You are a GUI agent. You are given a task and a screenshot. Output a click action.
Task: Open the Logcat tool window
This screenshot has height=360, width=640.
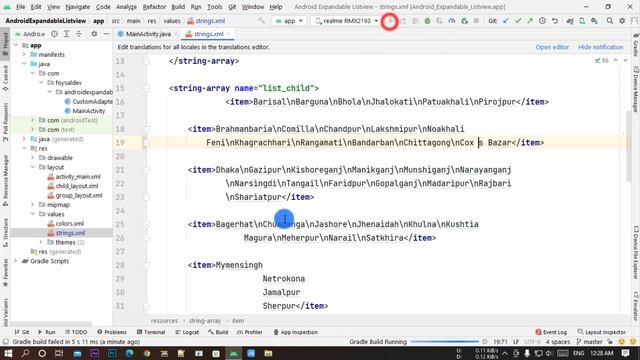[187, 332]
